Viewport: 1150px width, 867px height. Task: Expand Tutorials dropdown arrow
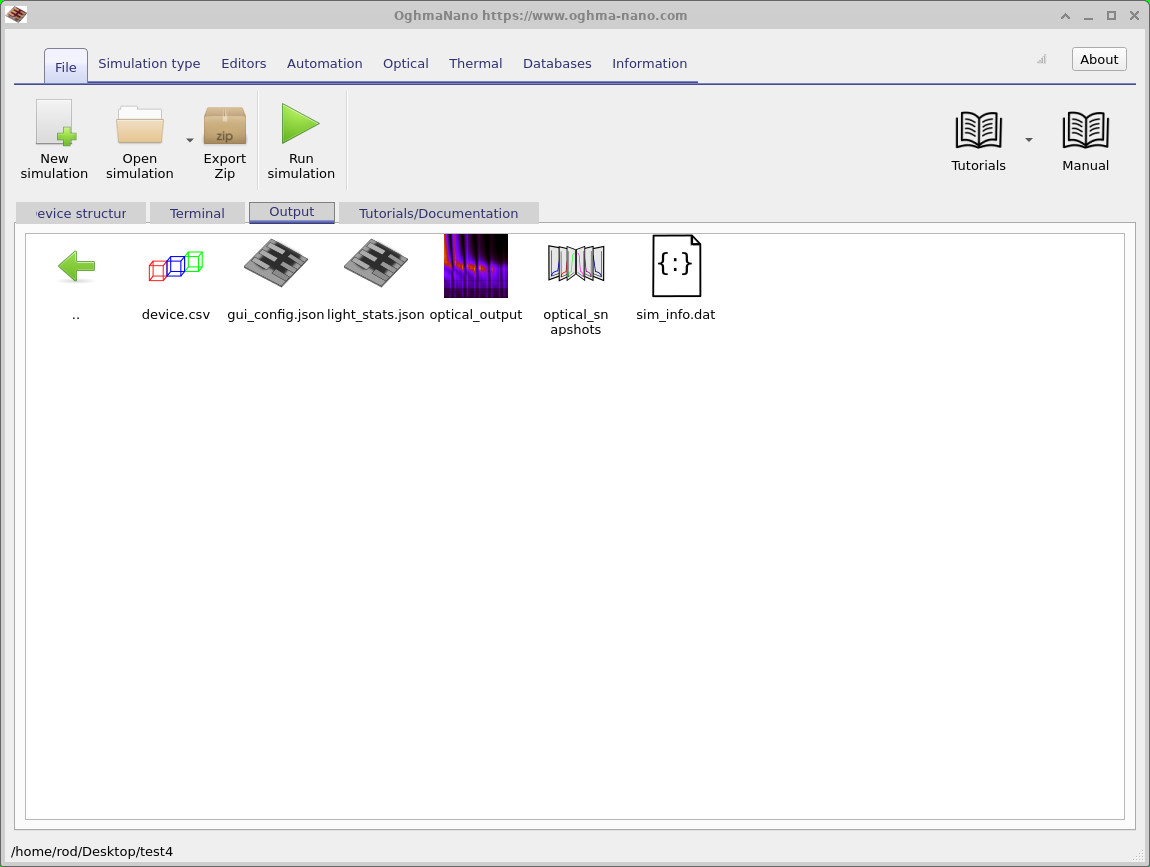(x=1029, y=140)
